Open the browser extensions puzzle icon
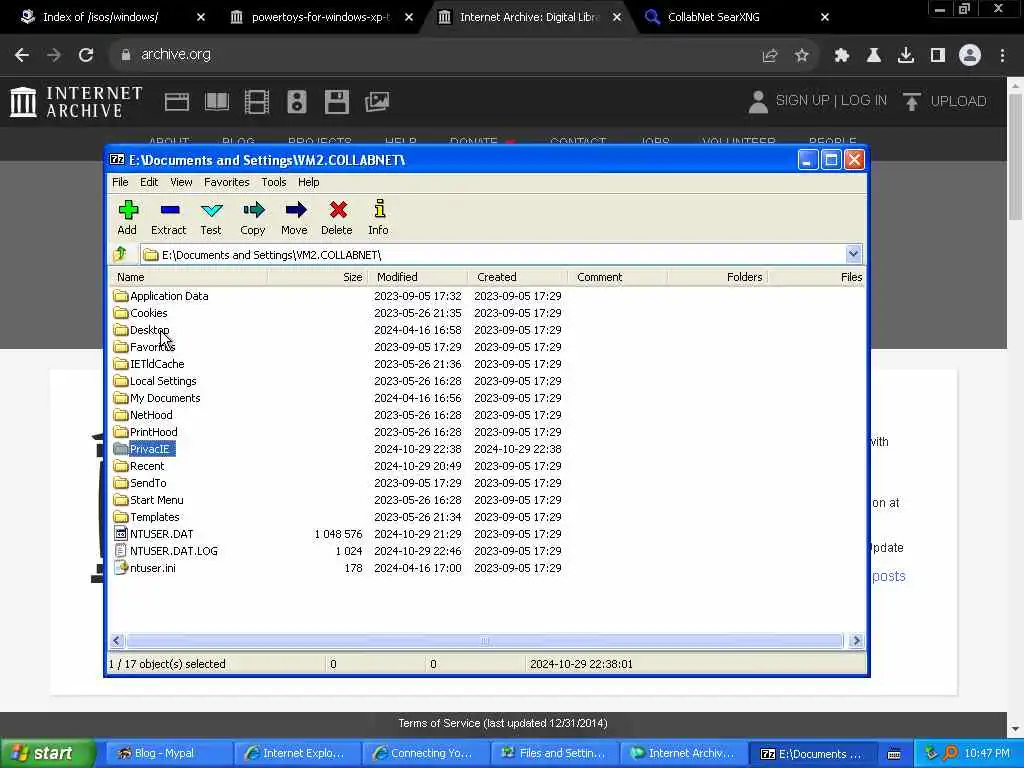 [x=842, y=56]
